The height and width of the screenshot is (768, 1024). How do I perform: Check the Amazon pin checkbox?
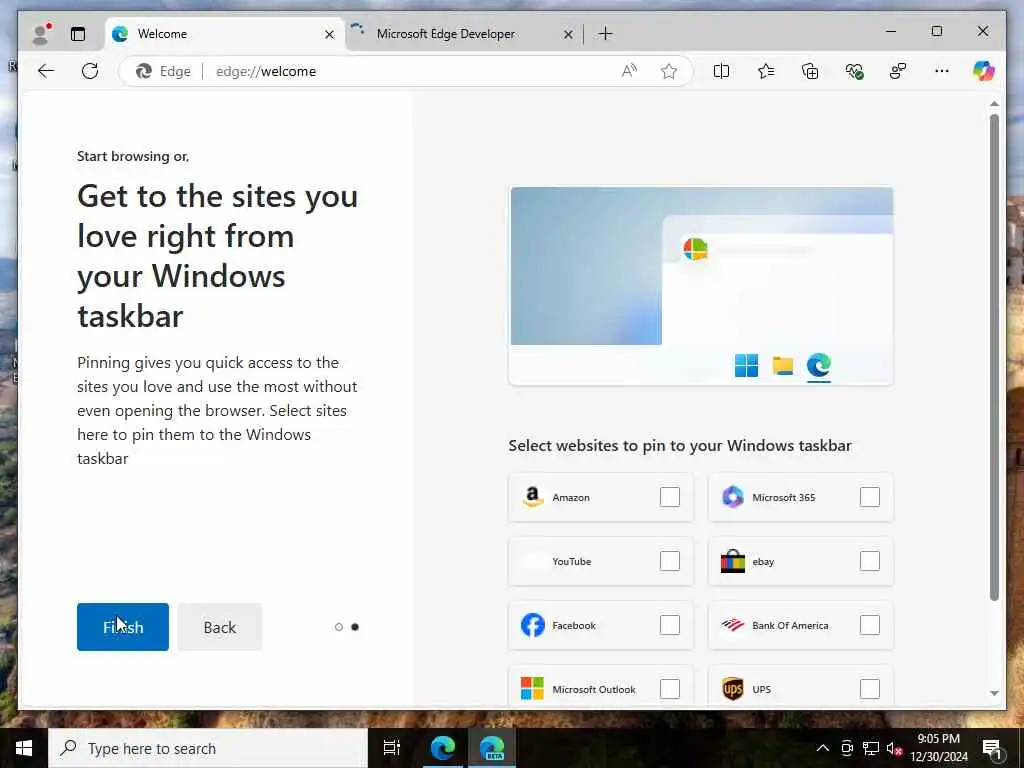coord(669,497)
